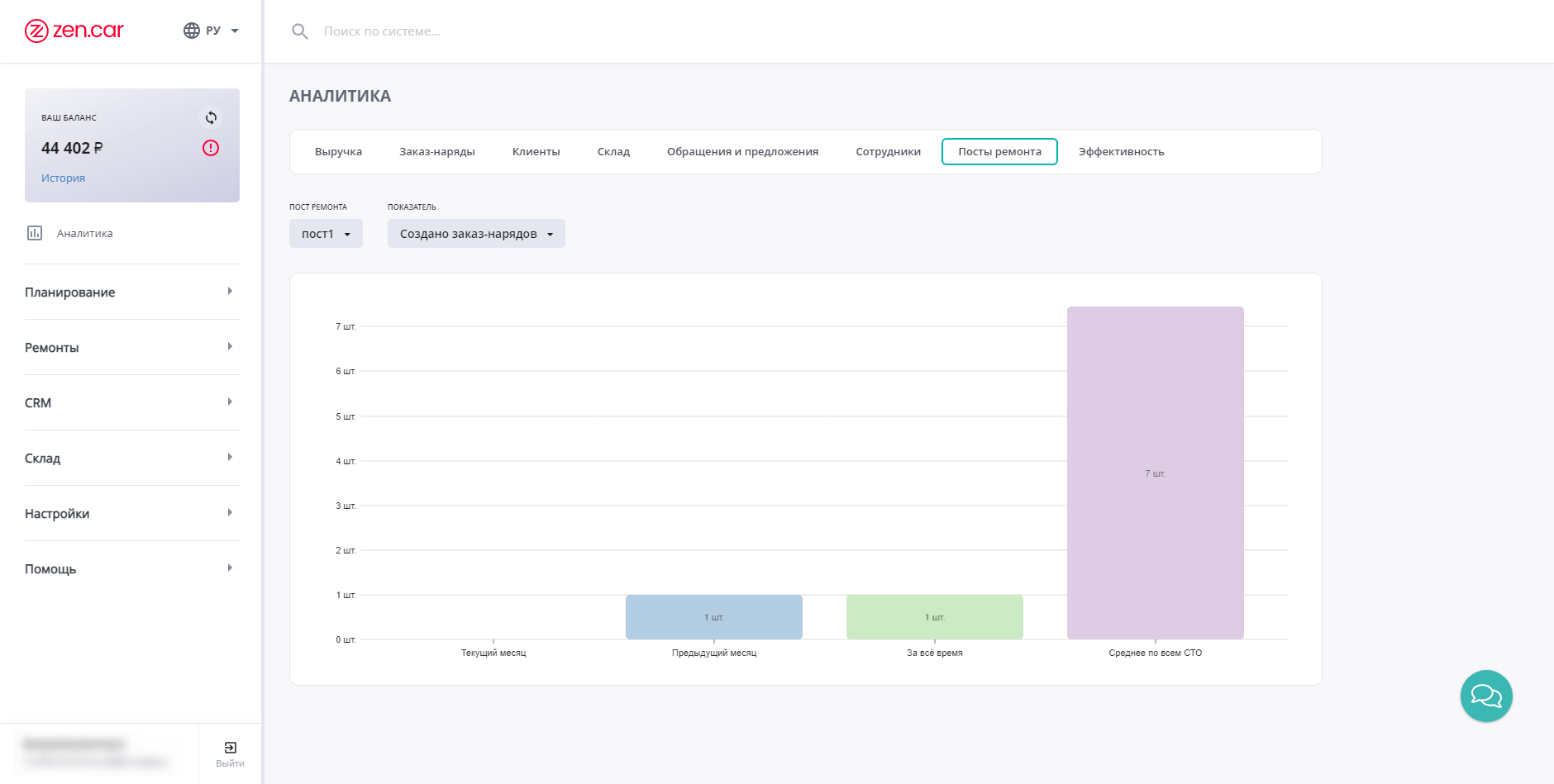Click the blue Предыдущий месяц bar

point(714,617)
